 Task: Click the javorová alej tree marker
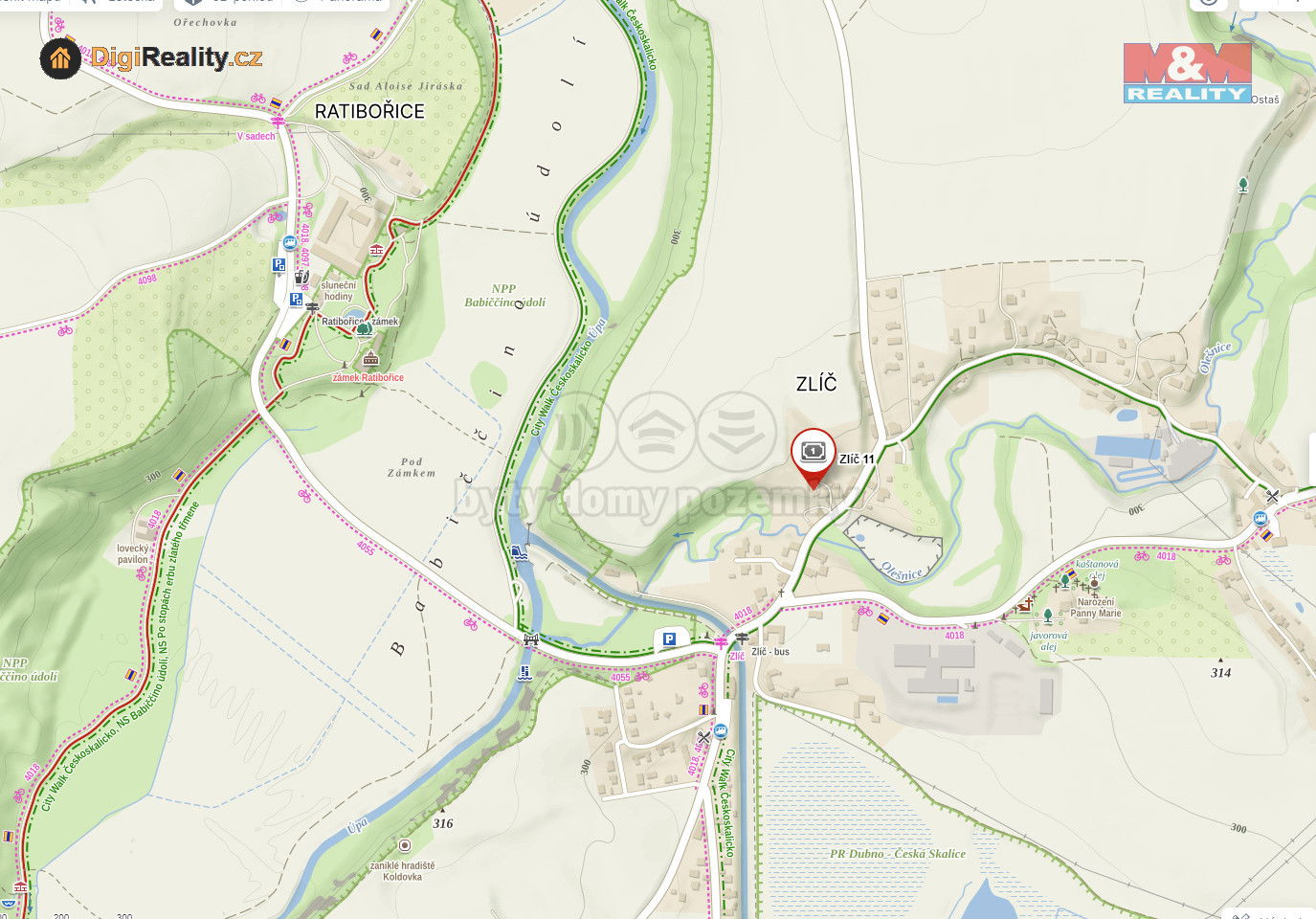[1048, 616]
